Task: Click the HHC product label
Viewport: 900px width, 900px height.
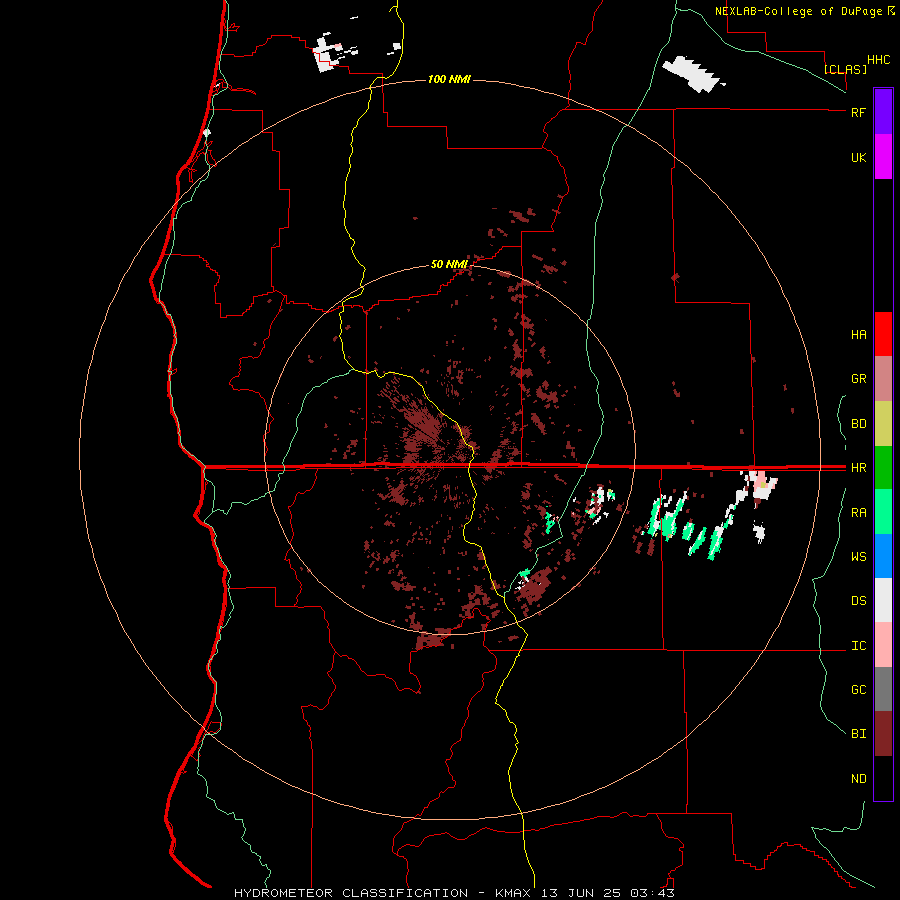Action: tap(878, 60)
